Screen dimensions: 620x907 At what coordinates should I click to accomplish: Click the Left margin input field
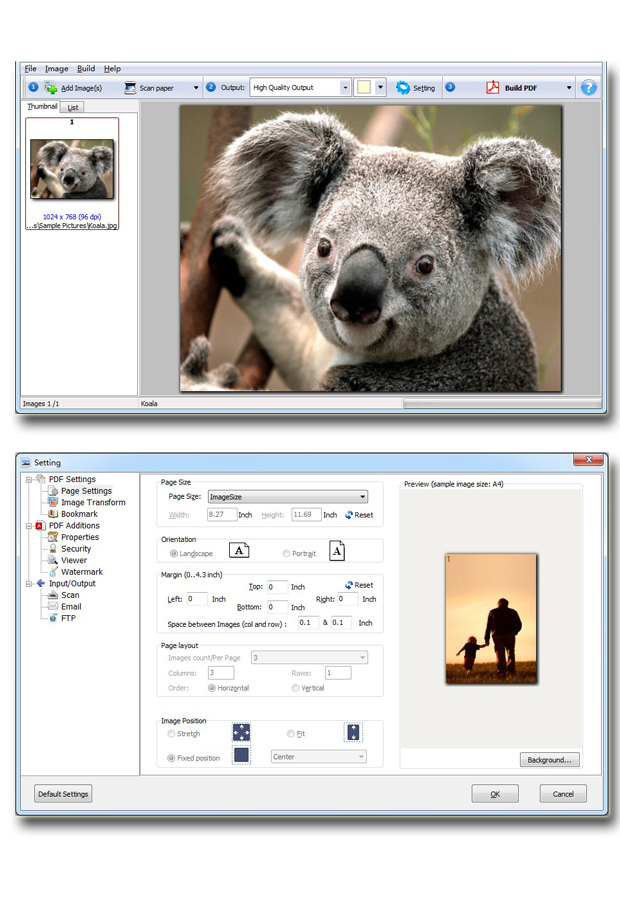[197, 599]
